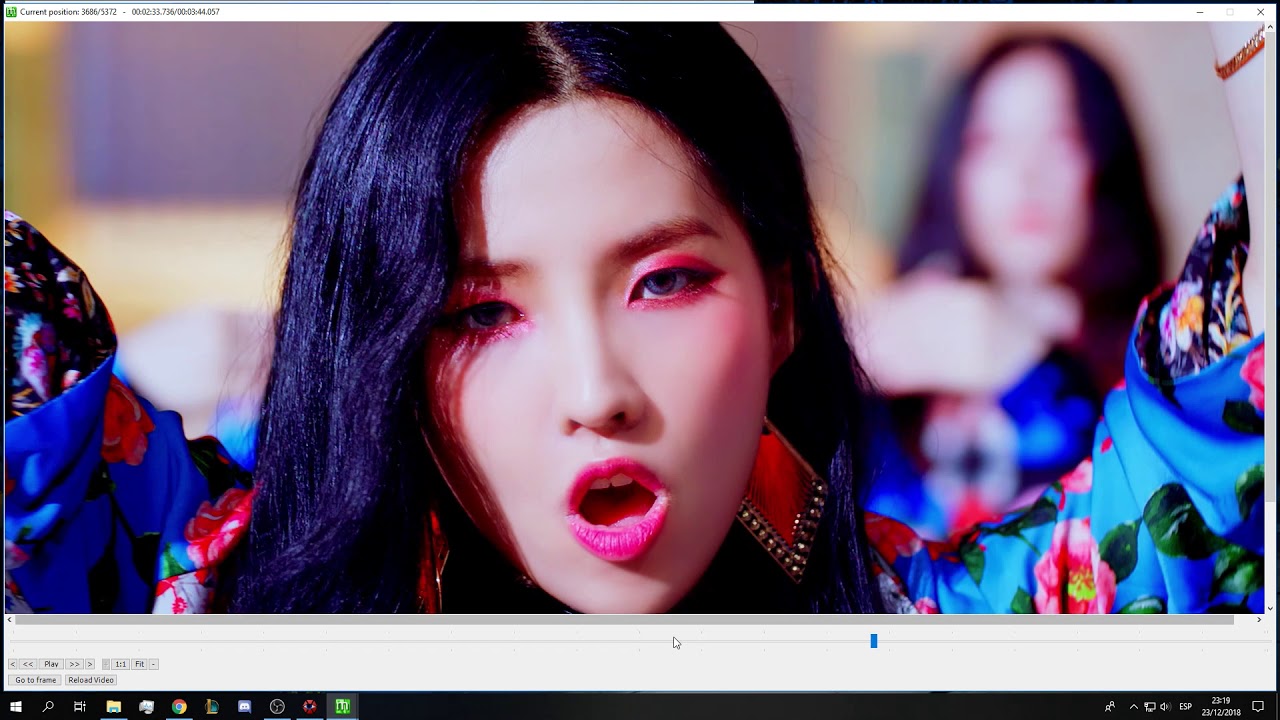Open the Go to frame dialog

click(35, 680)
